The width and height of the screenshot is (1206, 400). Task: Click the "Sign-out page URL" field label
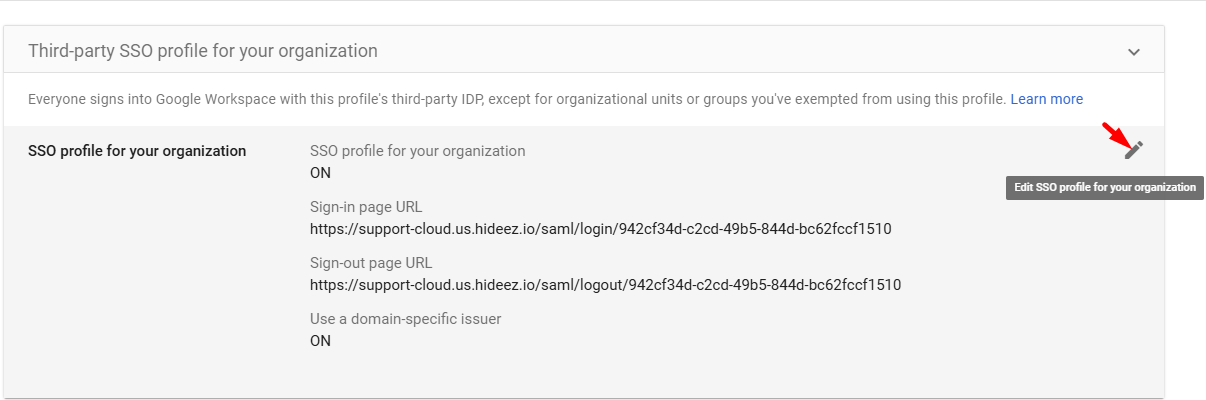coord(371,263)
